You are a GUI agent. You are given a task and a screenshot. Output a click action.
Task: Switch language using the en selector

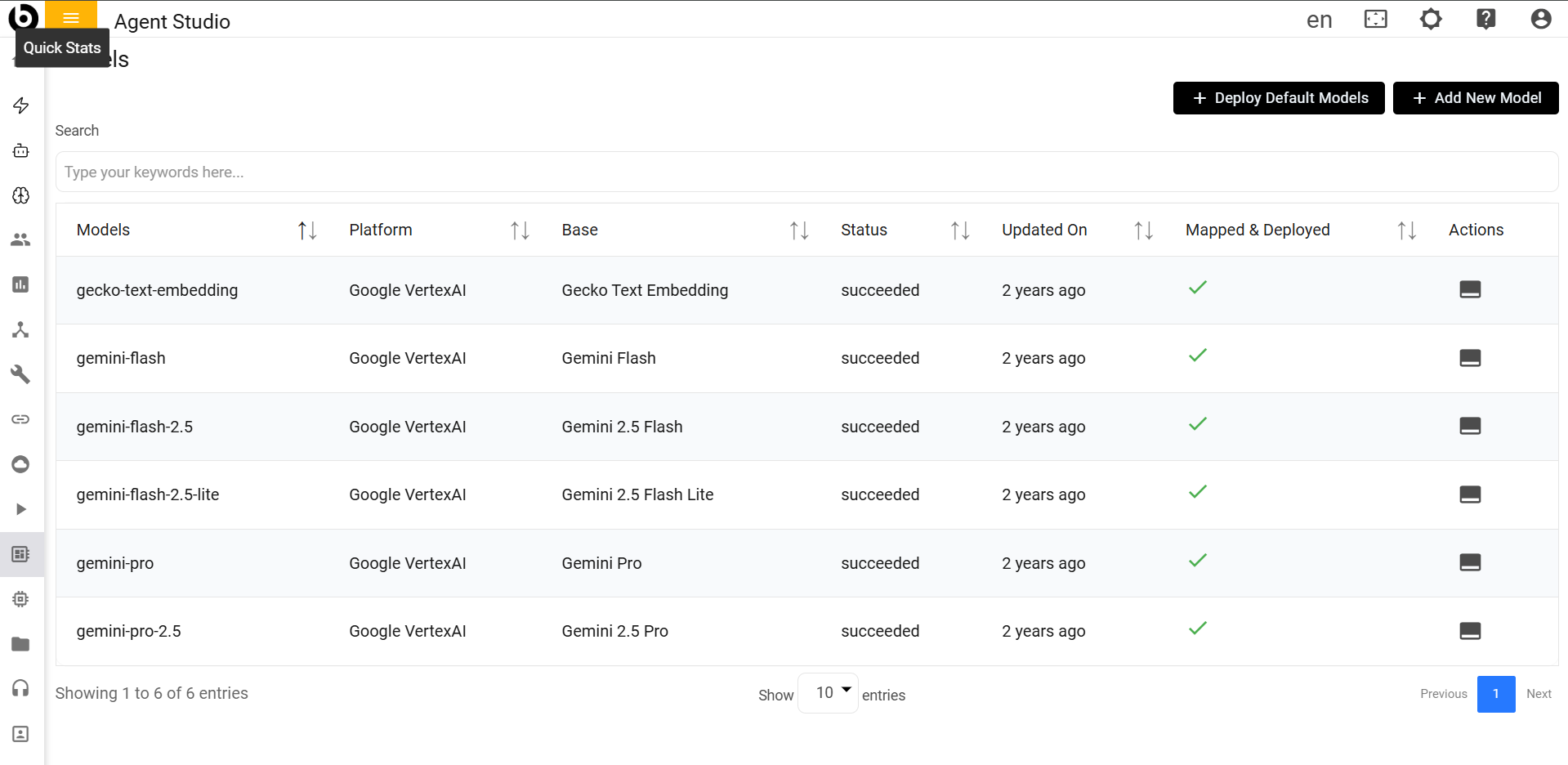pyautogui.click(x=1319, y=20)
